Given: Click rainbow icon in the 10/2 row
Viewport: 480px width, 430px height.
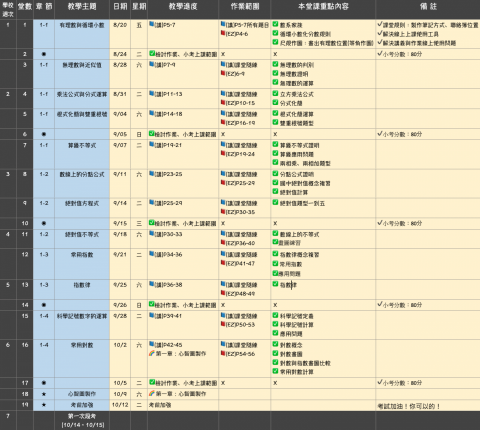Looking at the screenshot, I should coord(152,353).
